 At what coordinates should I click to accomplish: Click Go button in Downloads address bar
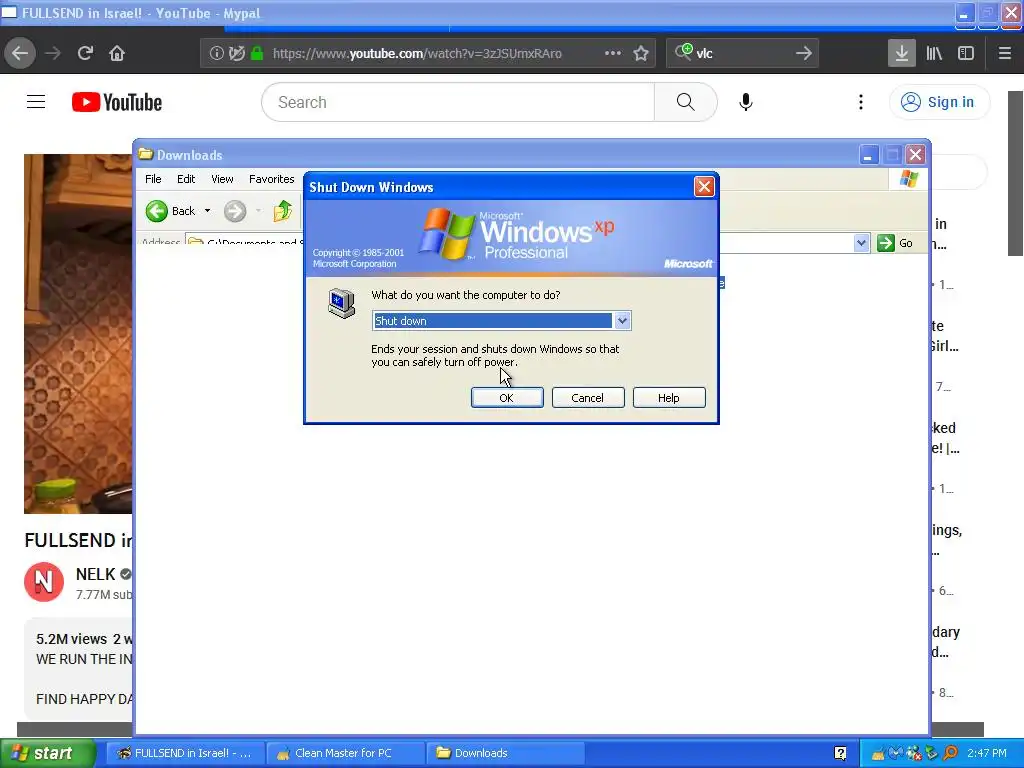pos(895,243)
